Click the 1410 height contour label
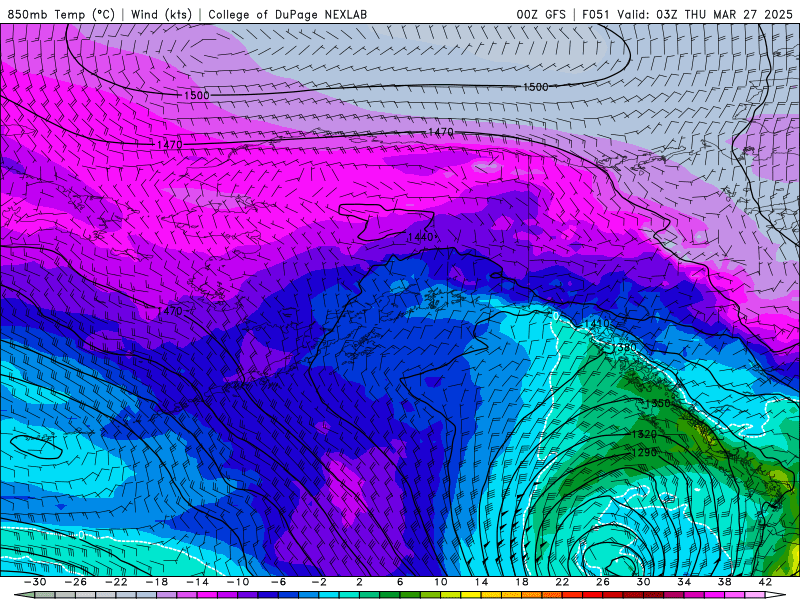 click(596, 323)
